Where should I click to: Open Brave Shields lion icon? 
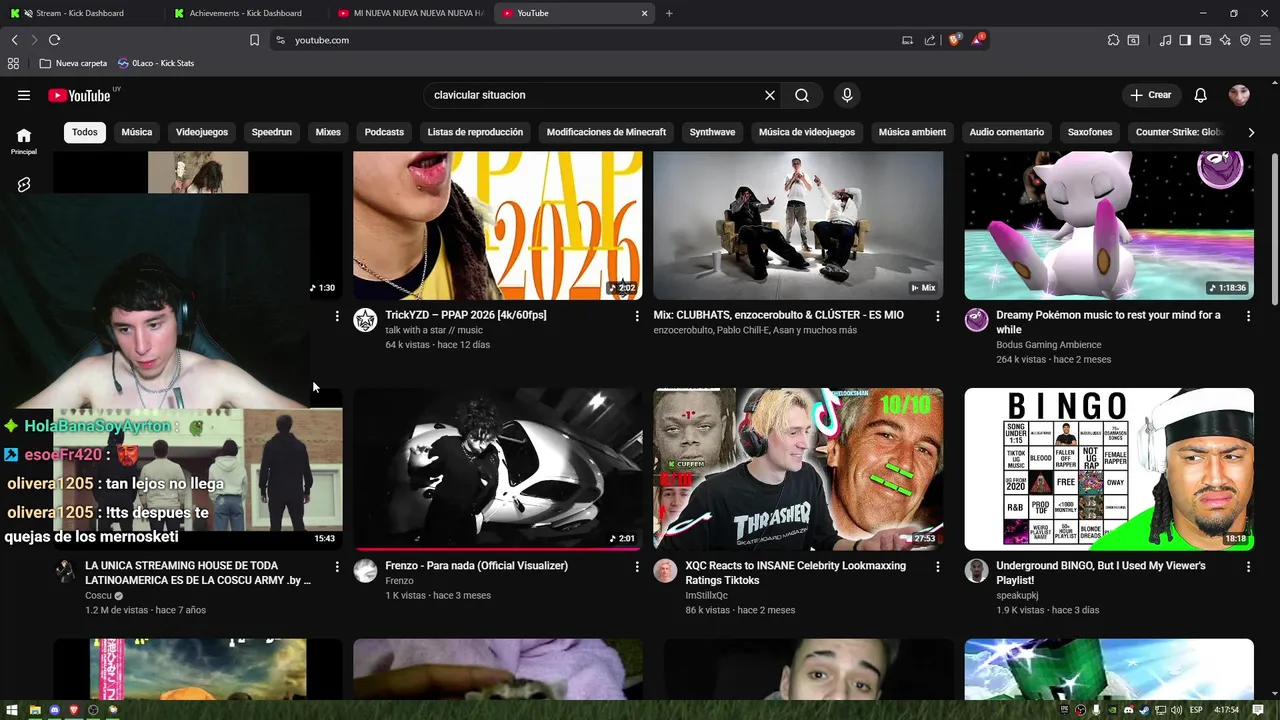pyautogui.click(x=955, y=40)
